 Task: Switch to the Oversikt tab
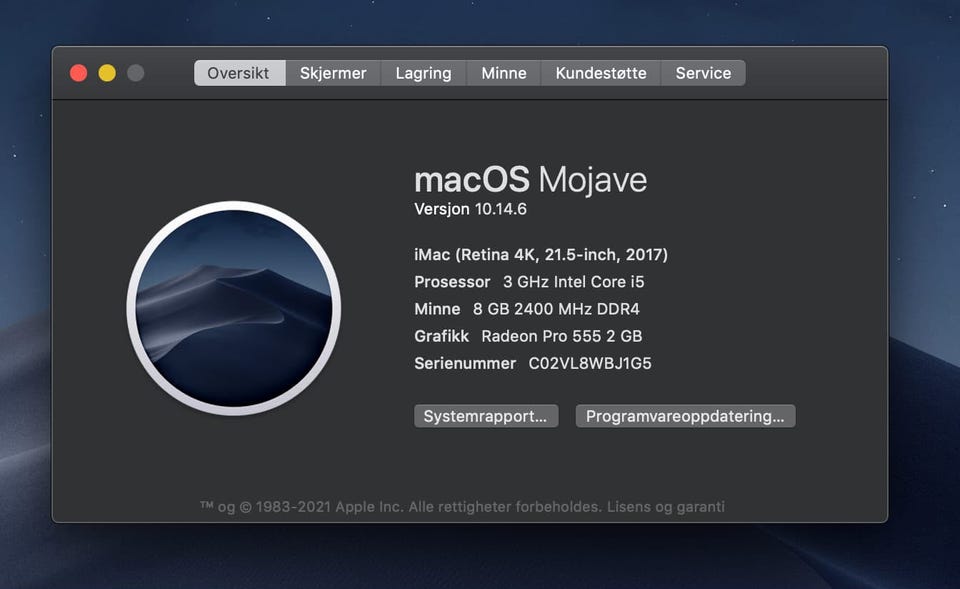pyautogui.click(x=239, y=73)
